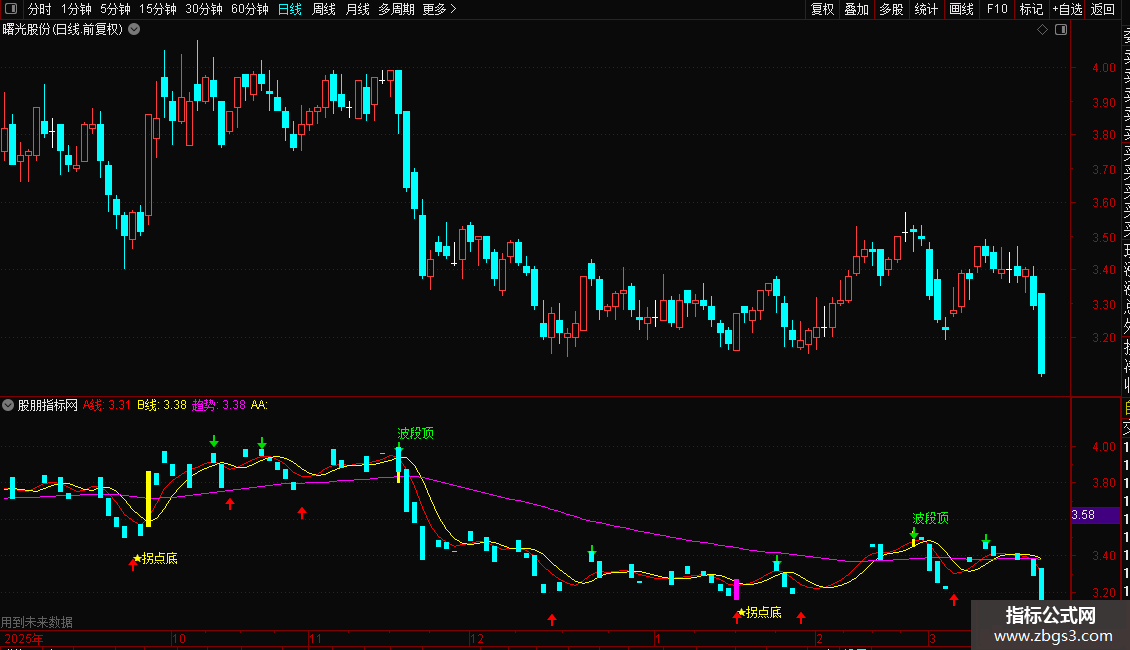This screenshot has height=650, width=1130.
Task: Click the 3.20 label on main price axis
Action: click(x=1104, y=337)
